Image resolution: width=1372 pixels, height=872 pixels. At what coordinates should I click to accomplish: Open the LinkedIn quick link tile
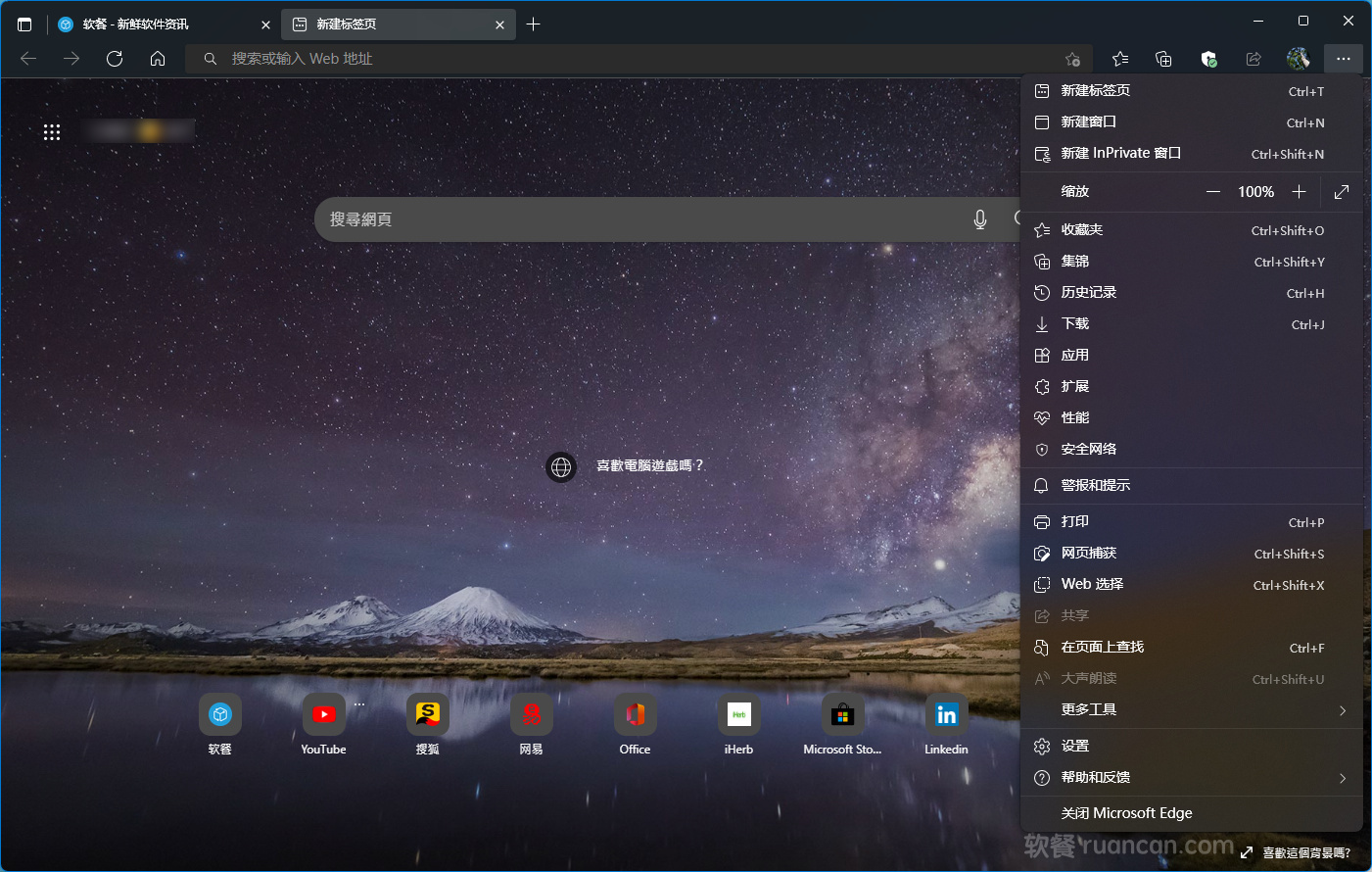(x=946, y=715)
